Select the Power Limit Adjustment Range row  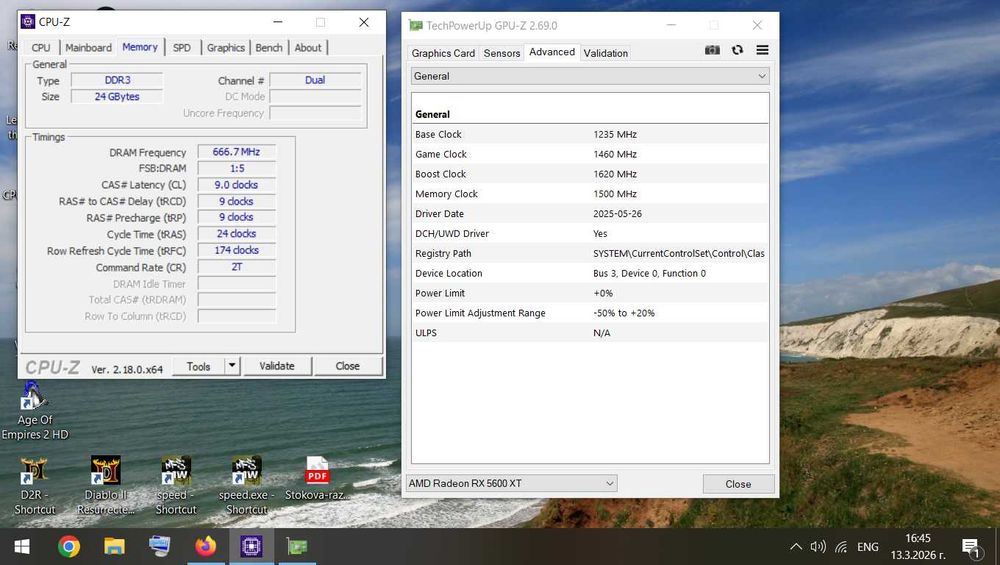pyautogui.click(x=590, y=312)
